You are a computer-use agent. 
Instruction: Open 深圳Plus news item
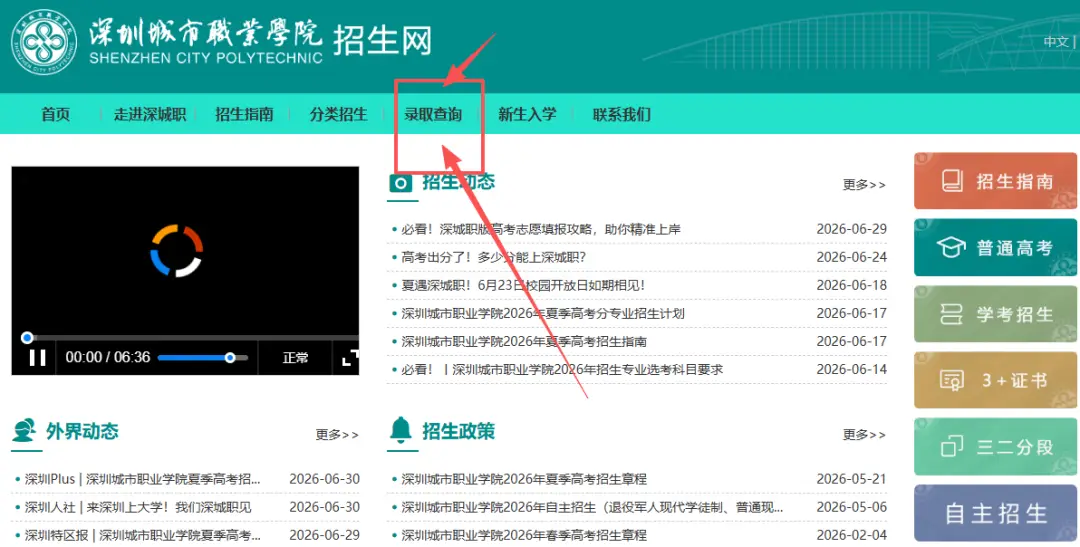143,479
